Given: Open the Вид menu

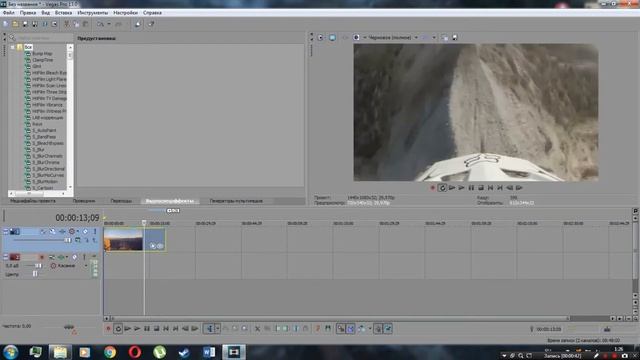Looking at the screenshot, I should click(x=45, y=13).
